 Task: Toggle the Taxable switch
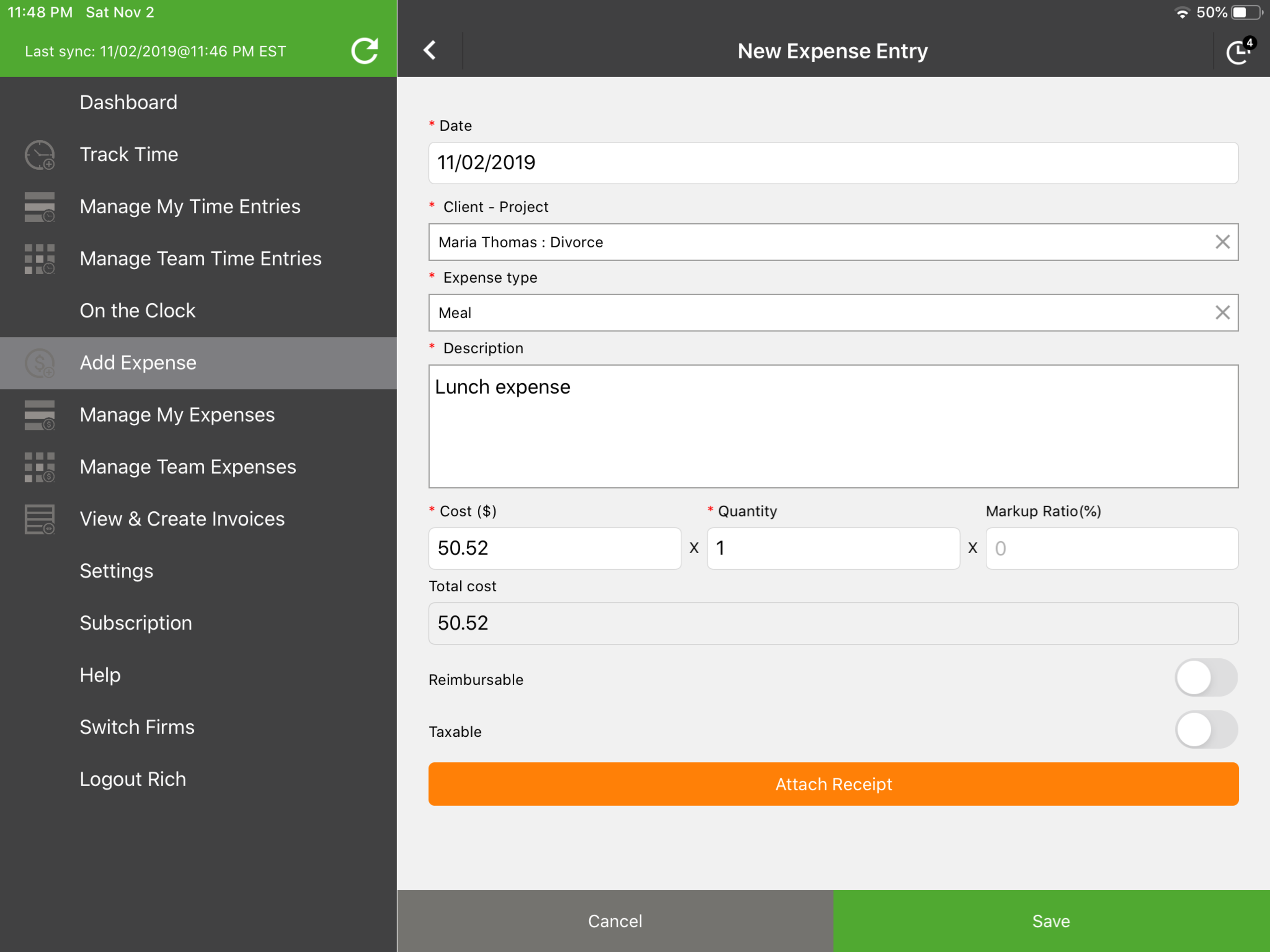coord(1206,730)
